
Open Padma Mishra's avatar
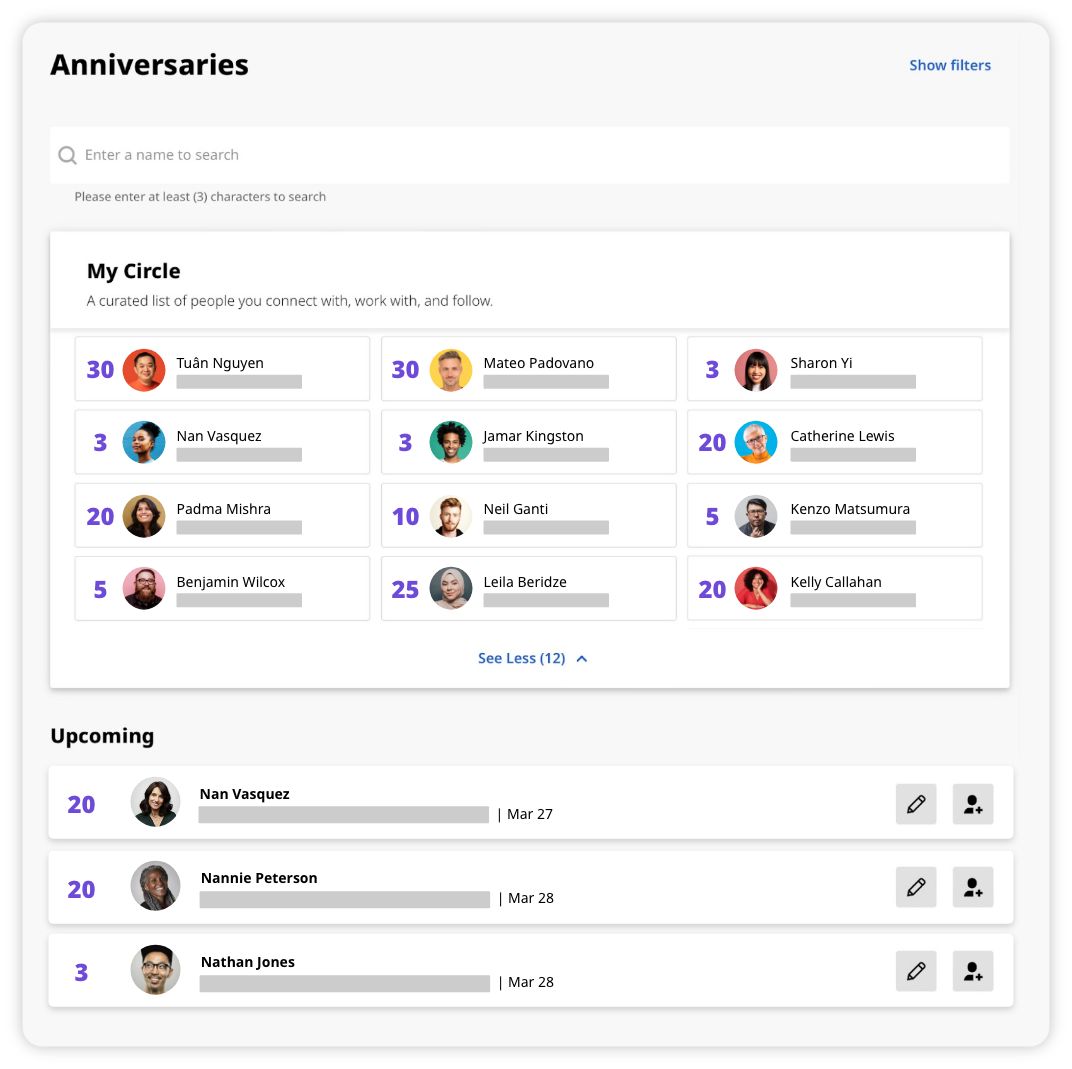point(144,516)
